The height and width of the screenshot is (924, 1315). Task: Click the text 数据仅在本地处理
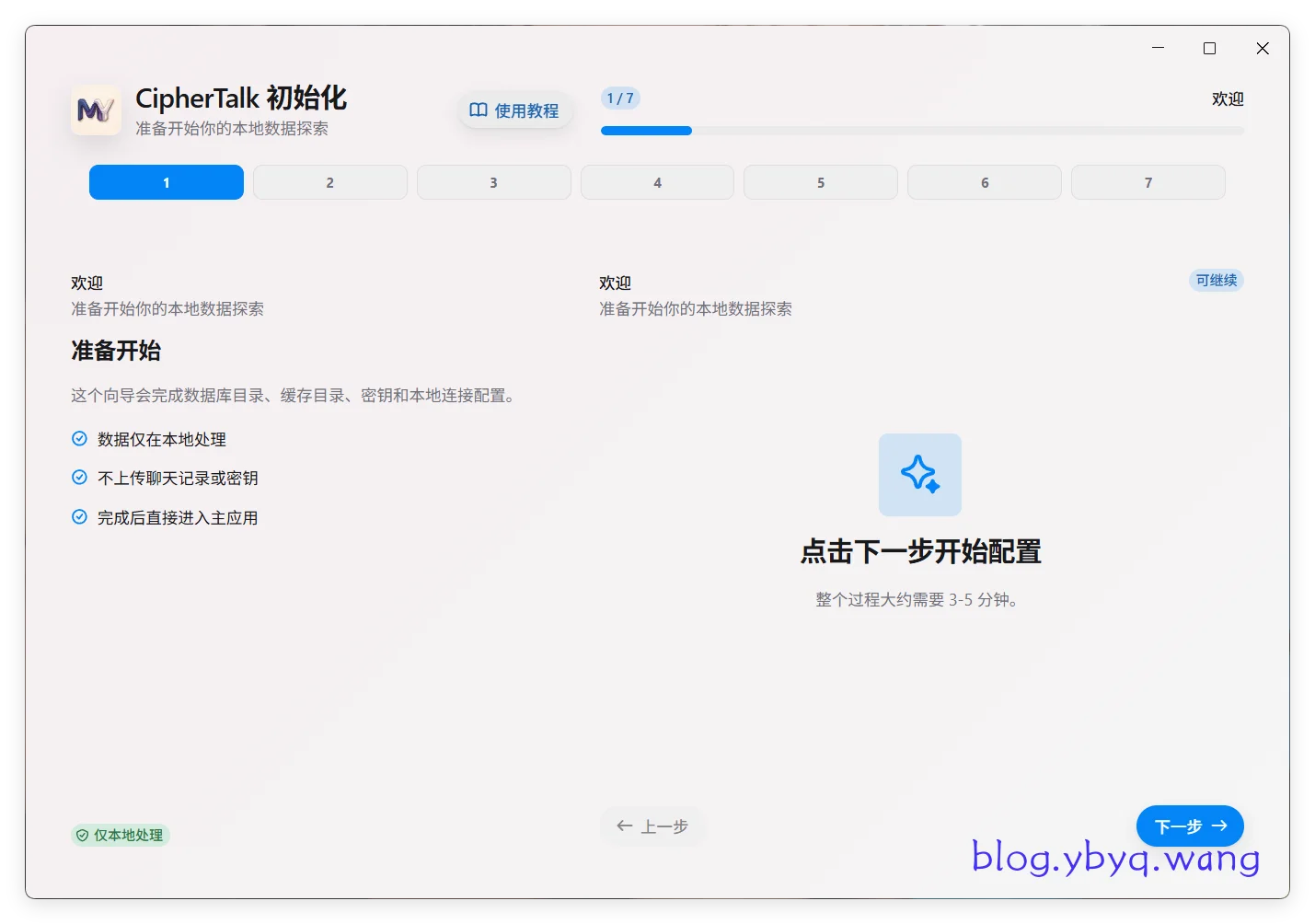tap(162, 440)
